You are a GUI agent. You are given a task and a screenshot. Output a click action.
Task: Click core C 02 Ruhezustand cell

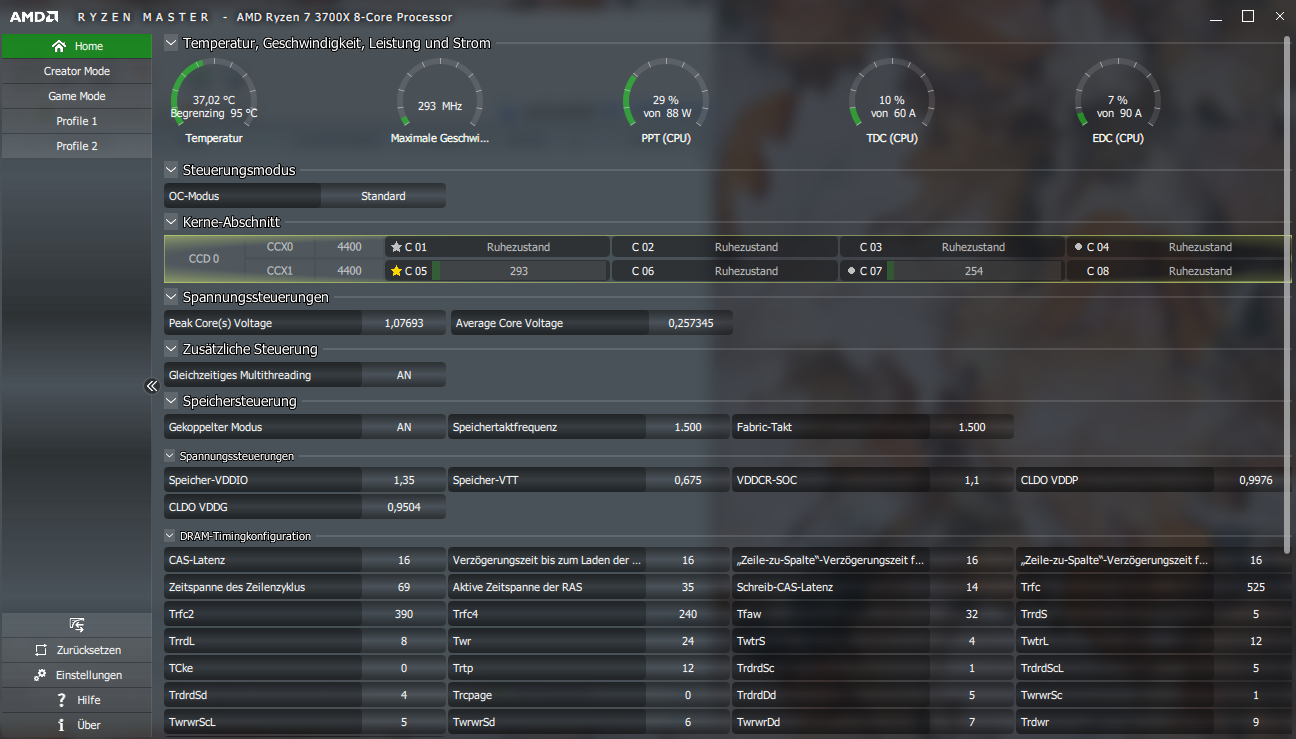click(x=723, y=247)
